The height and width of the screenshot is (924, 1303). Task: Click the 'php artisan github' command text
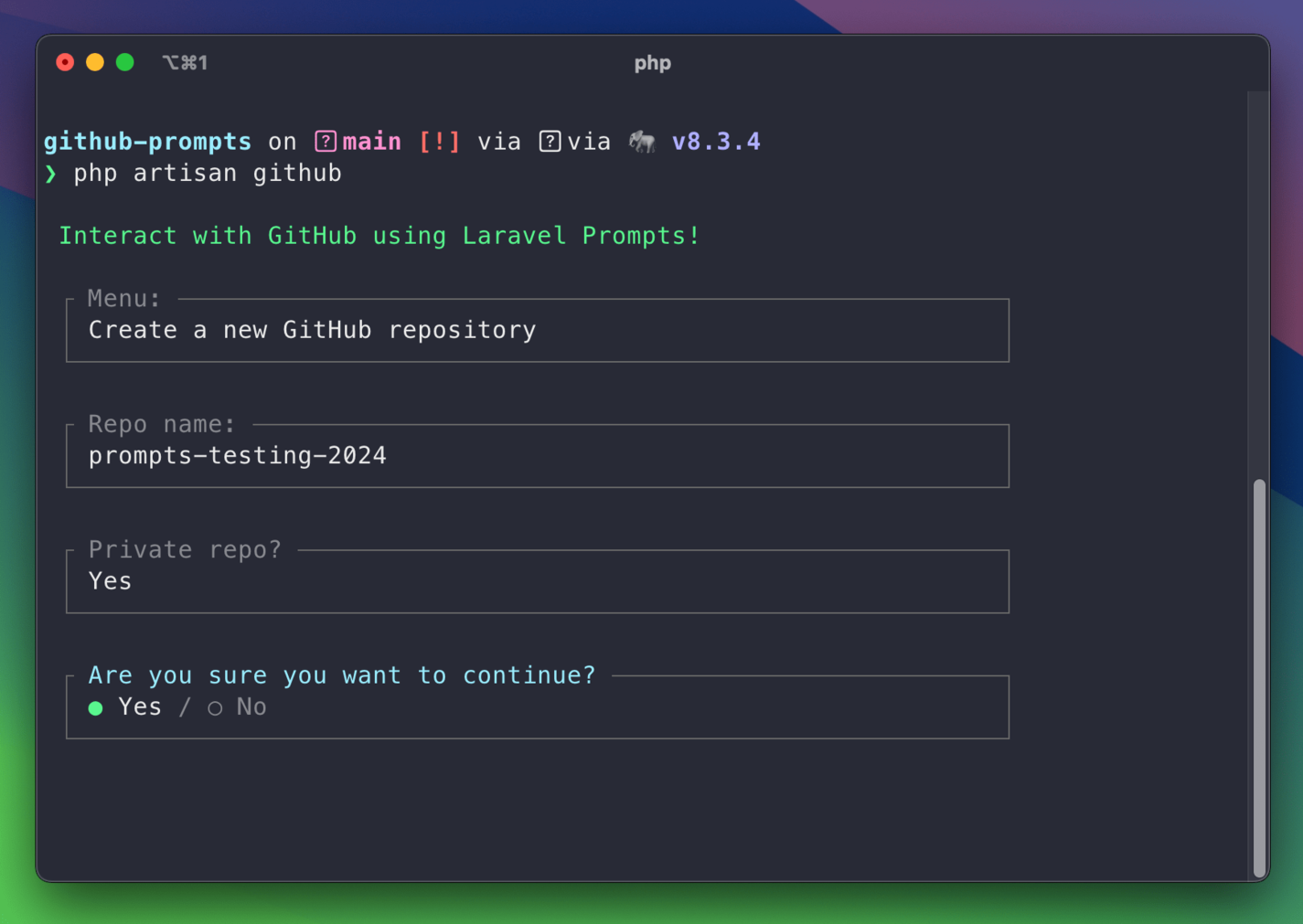pos(208,174)
